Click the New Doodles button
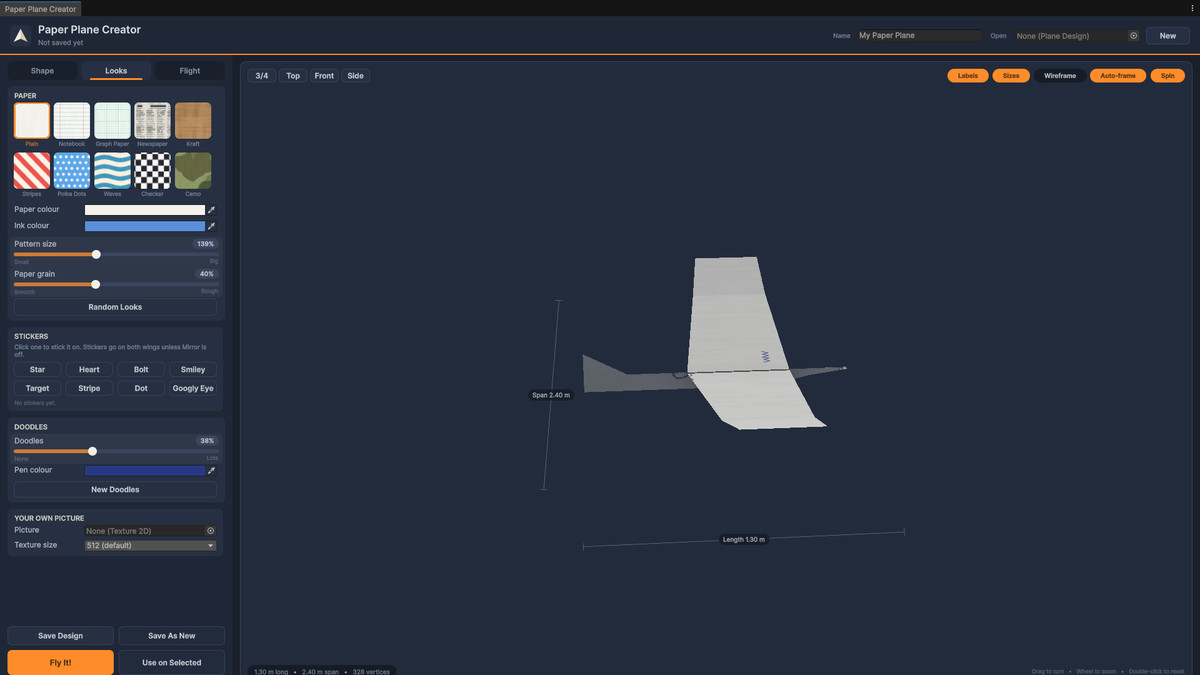 pyautogui.click(x=116, y=490)
